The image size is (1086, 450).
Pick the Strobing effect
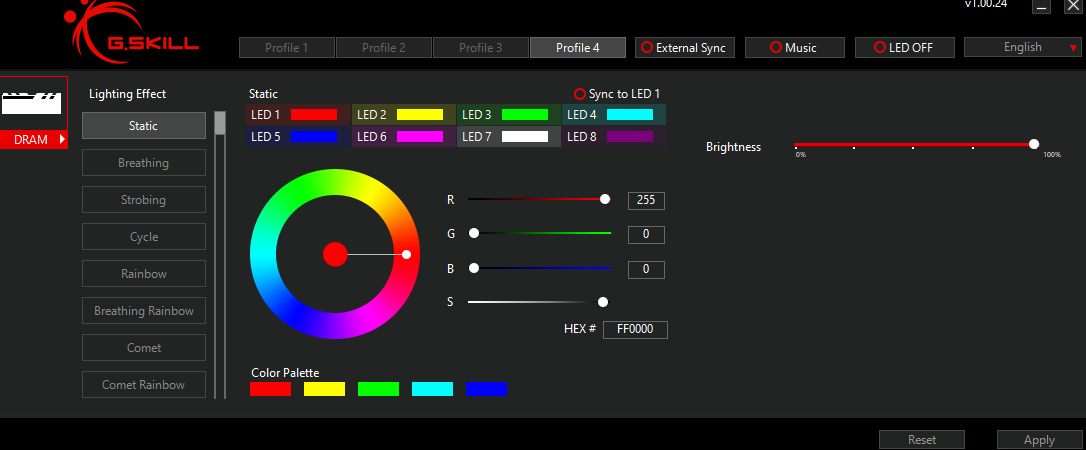[x=143, y=199]
